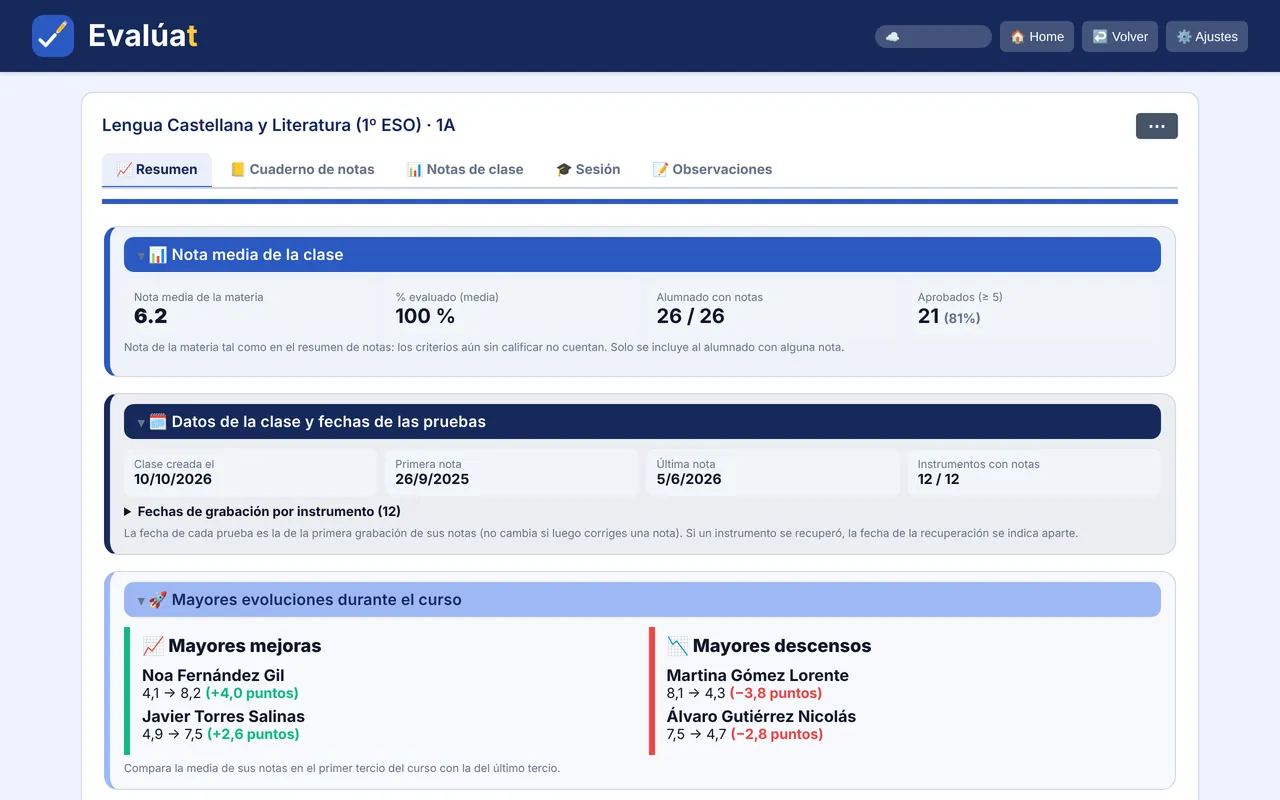Image resolution: width=1280 pixels, height=800 pixels.
Task: Select student Noa Fernández Gil
Action: pyautogui.click(x=213, y=675)
